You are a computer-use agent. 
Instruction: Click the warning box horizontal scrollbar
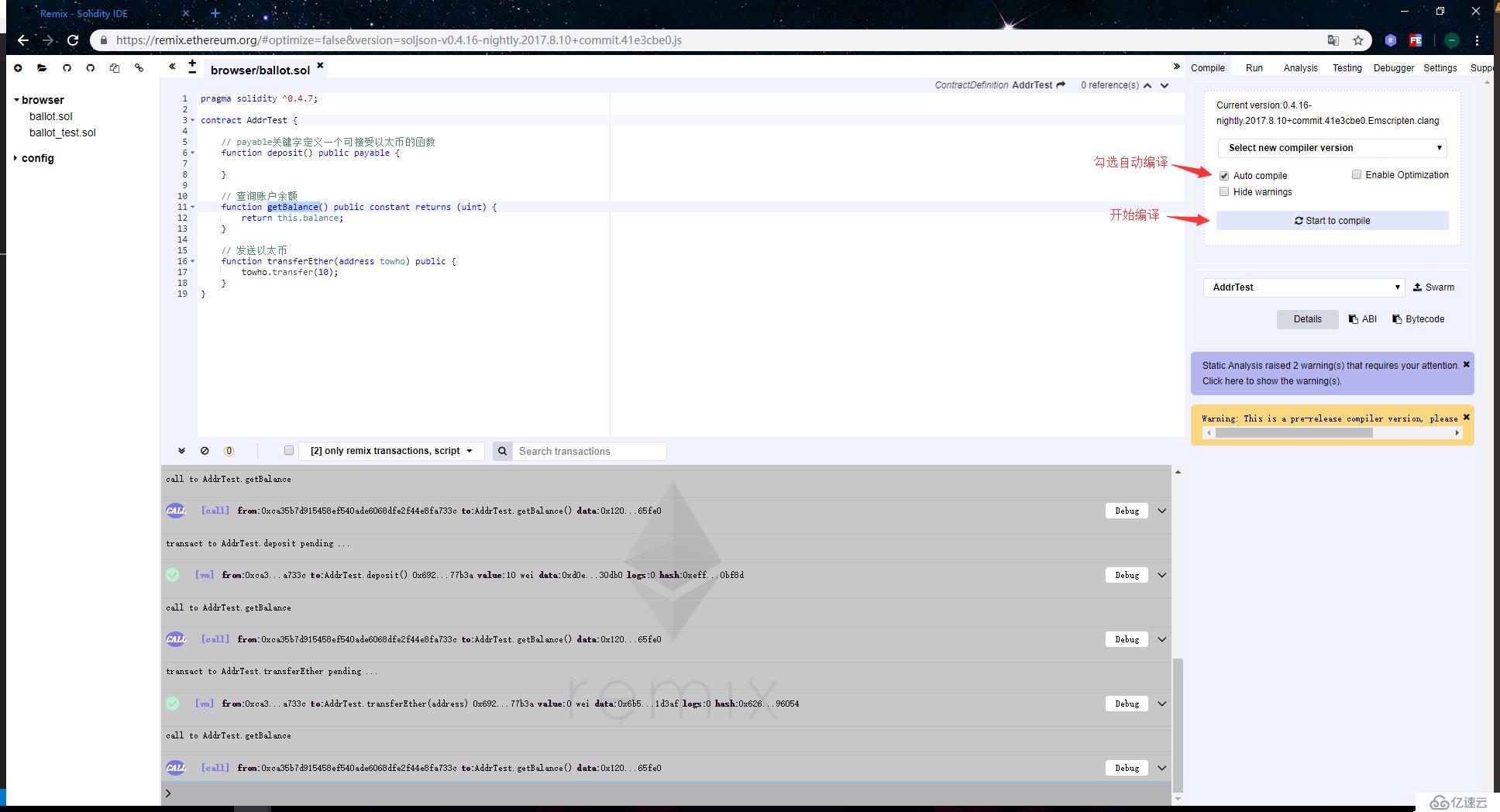[1294, 433]
